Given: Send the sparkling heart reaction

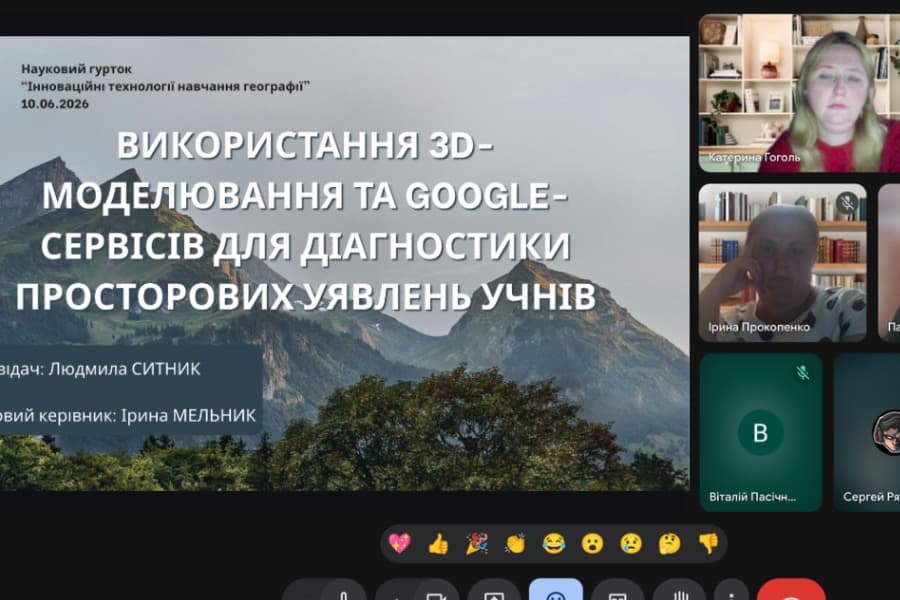Looking at the screenshot, I should pos(399,543).
